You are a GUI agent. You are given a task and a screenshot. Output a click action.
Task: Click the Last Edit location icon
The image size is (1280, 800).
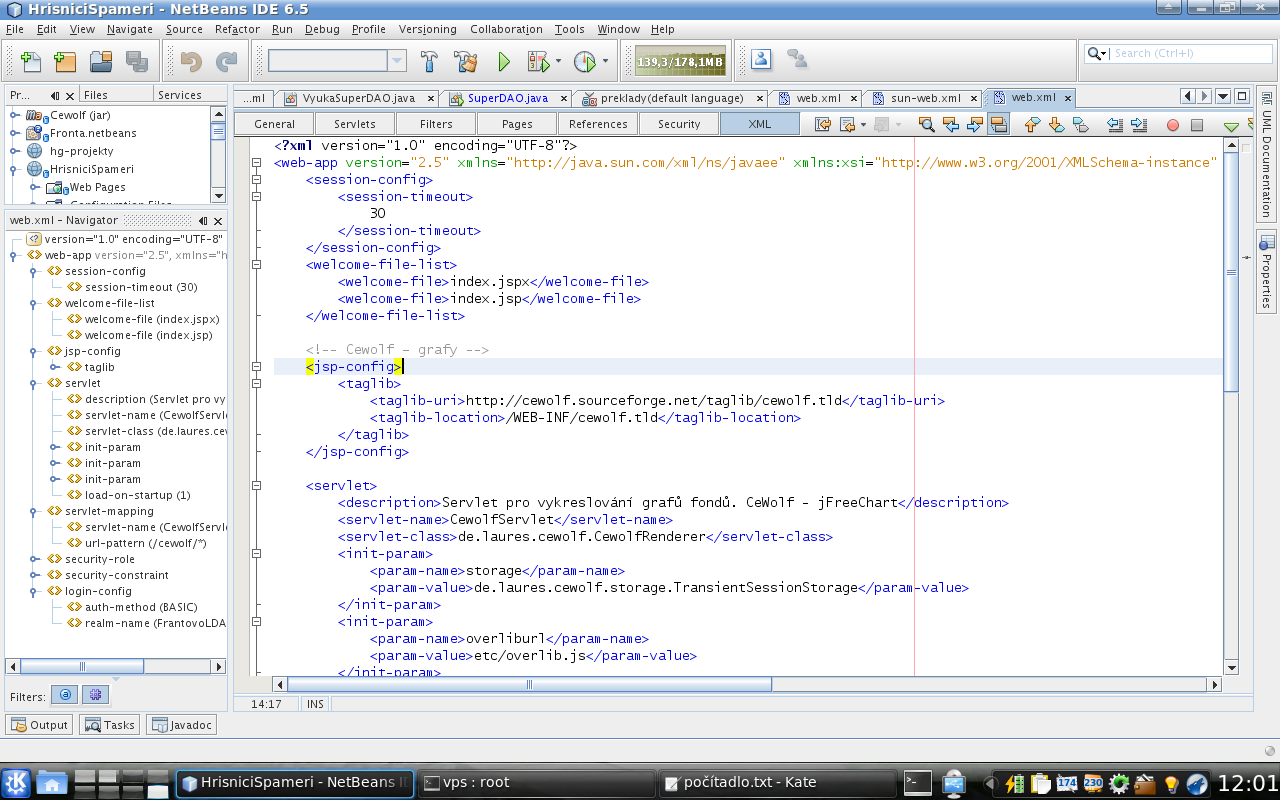823,125
